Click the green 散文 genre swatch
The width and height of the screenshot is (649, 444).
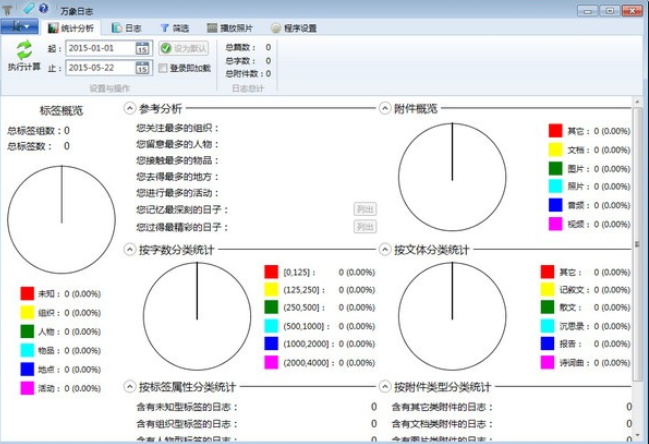(x=547, y=307)
